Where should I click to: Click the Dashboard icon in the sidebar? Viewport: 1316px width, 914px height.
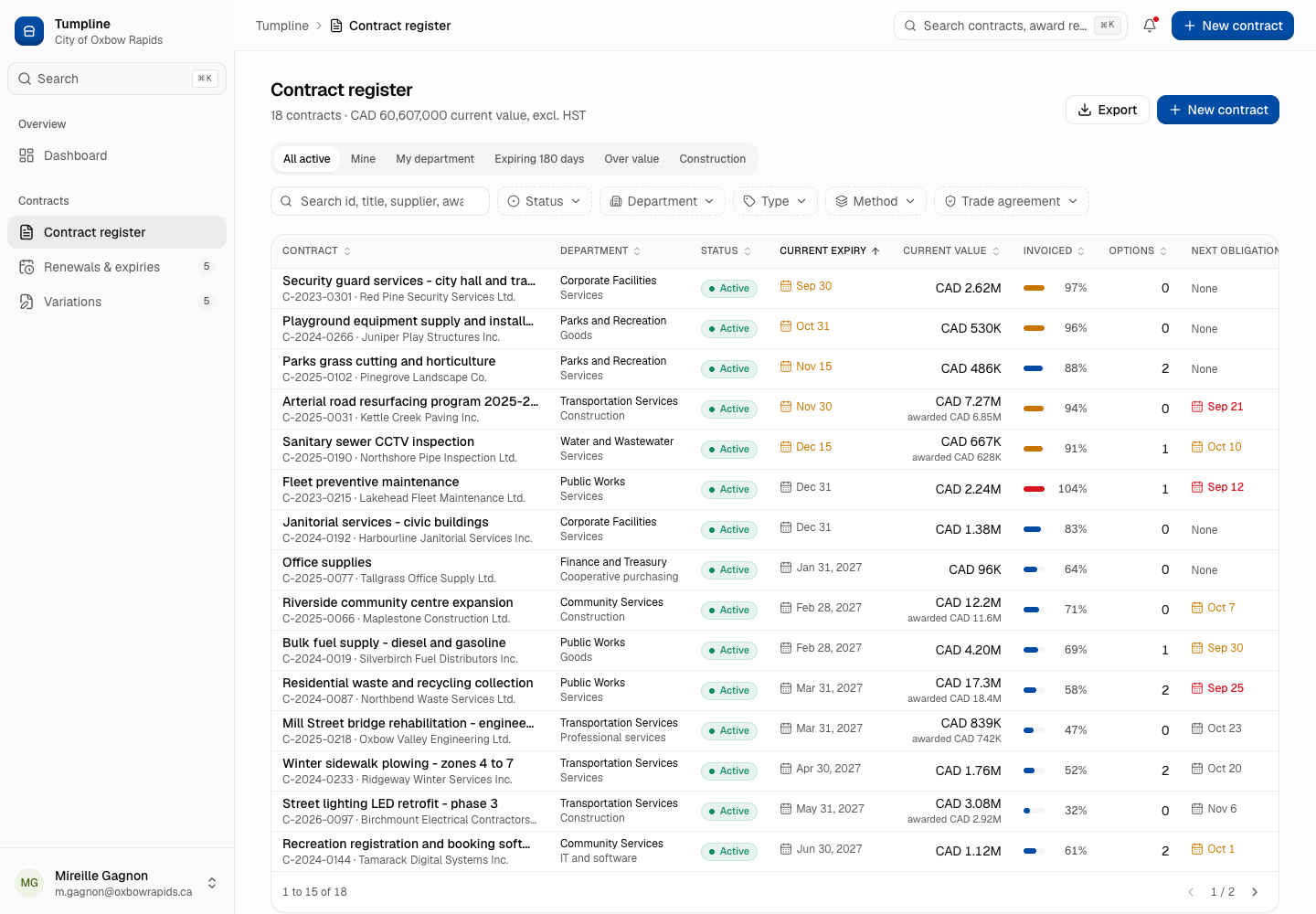tap(27, 155)
